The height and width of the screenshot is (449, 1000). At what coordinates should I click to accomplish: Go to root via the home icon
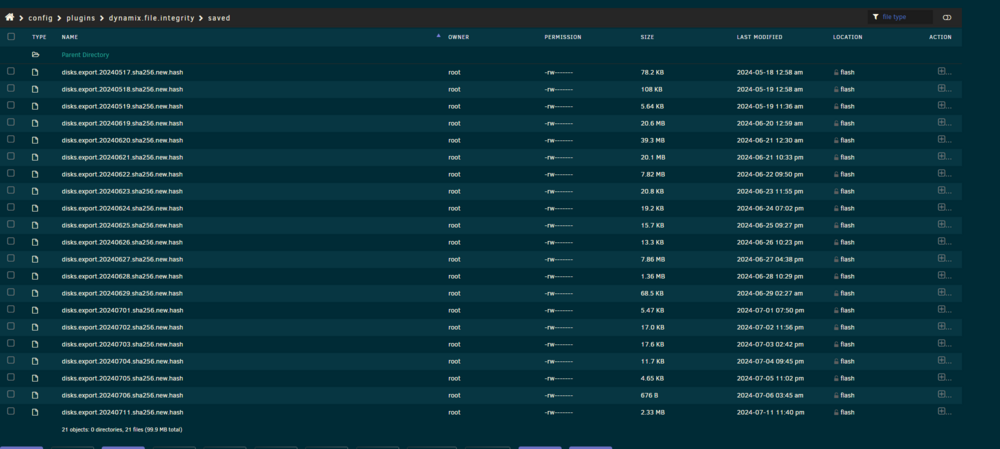(10, 18)
